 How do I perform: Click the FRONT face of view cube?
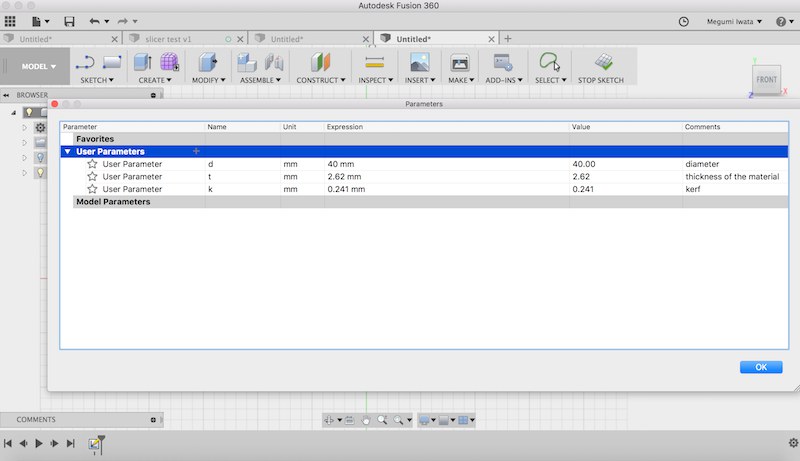point(766,80)
